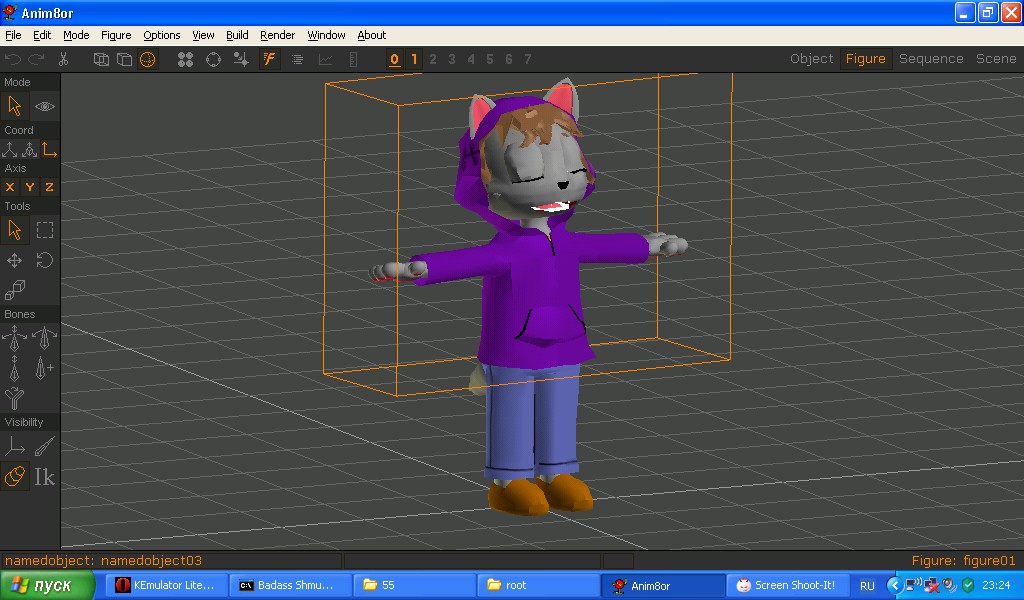Toggle the Z axis constraint

point(49,187)
